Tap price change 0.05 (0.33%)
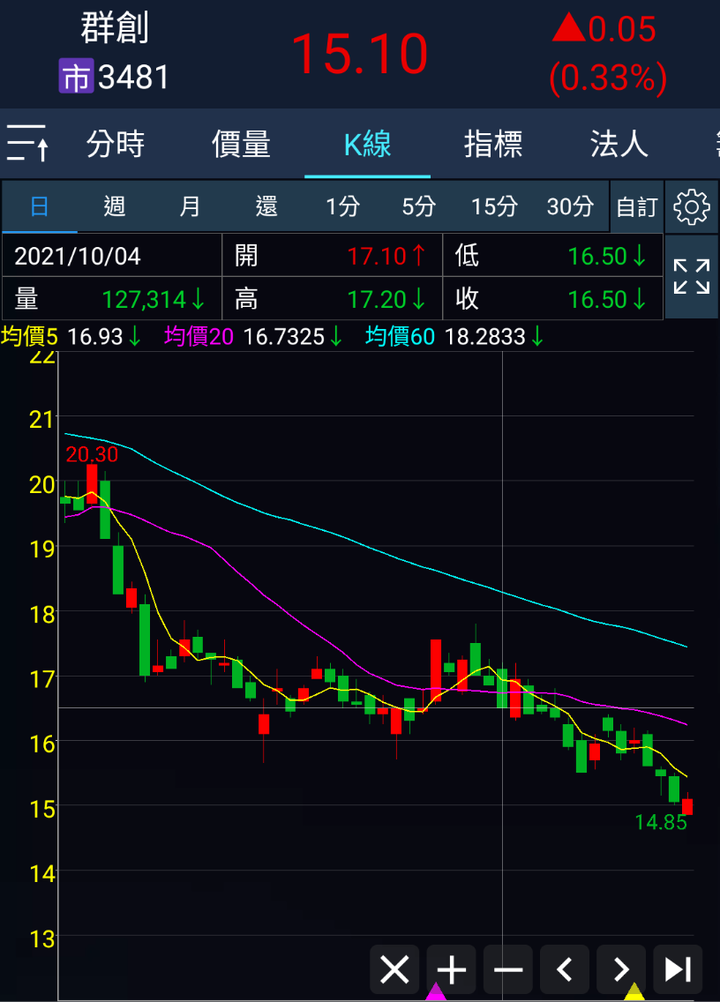Viewport: 720px width, 1002px height. tap(608, 54)
